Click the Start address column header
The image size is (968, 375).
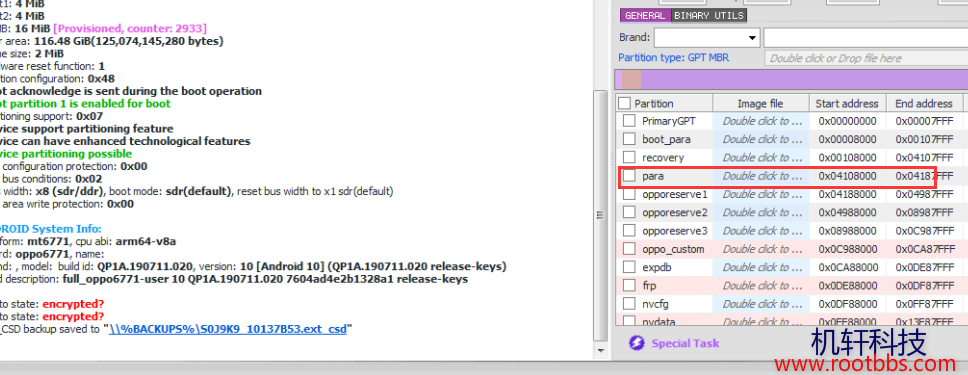pos(847,103)
